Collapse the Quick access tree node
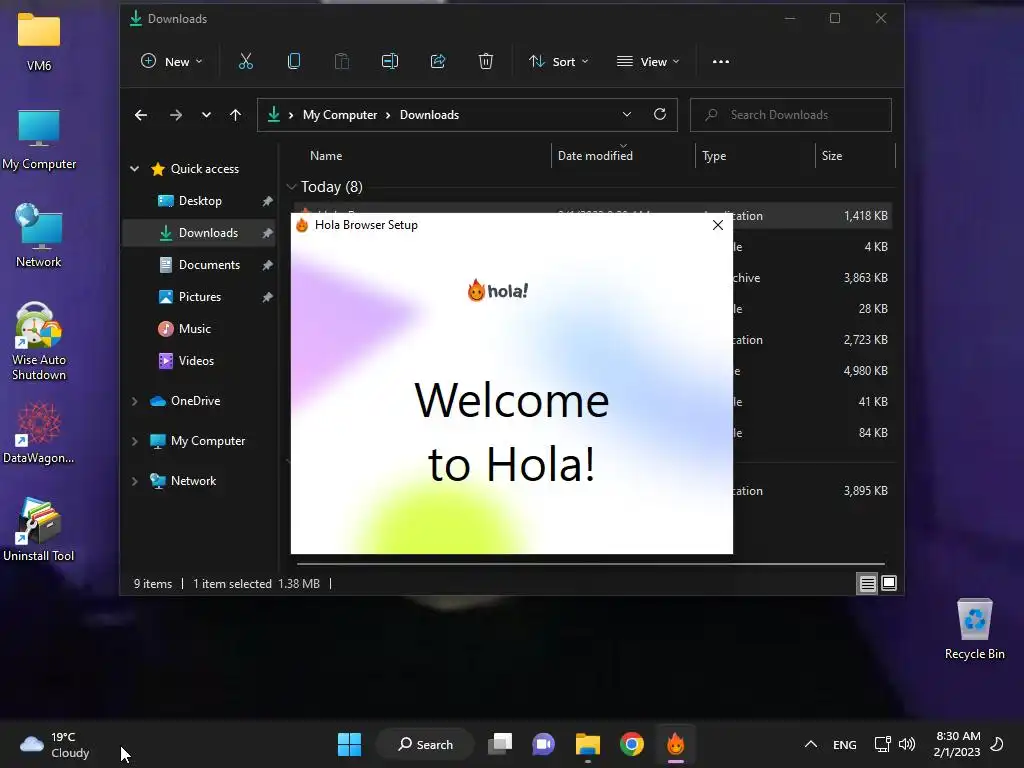The width and height of the screenshot is (1024, 768). [135, 169]
